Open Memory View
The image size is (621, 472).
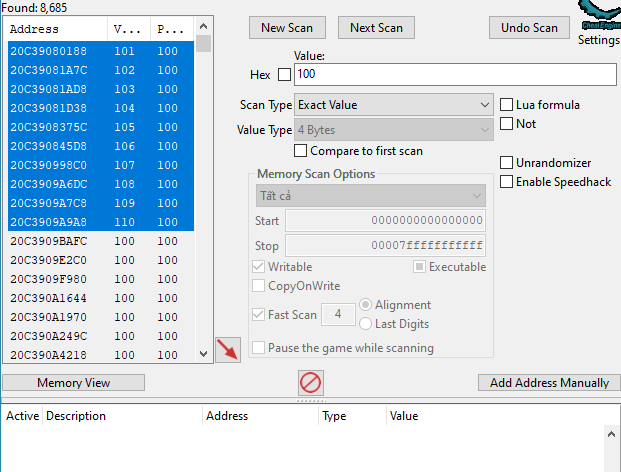tap(74, 383)
